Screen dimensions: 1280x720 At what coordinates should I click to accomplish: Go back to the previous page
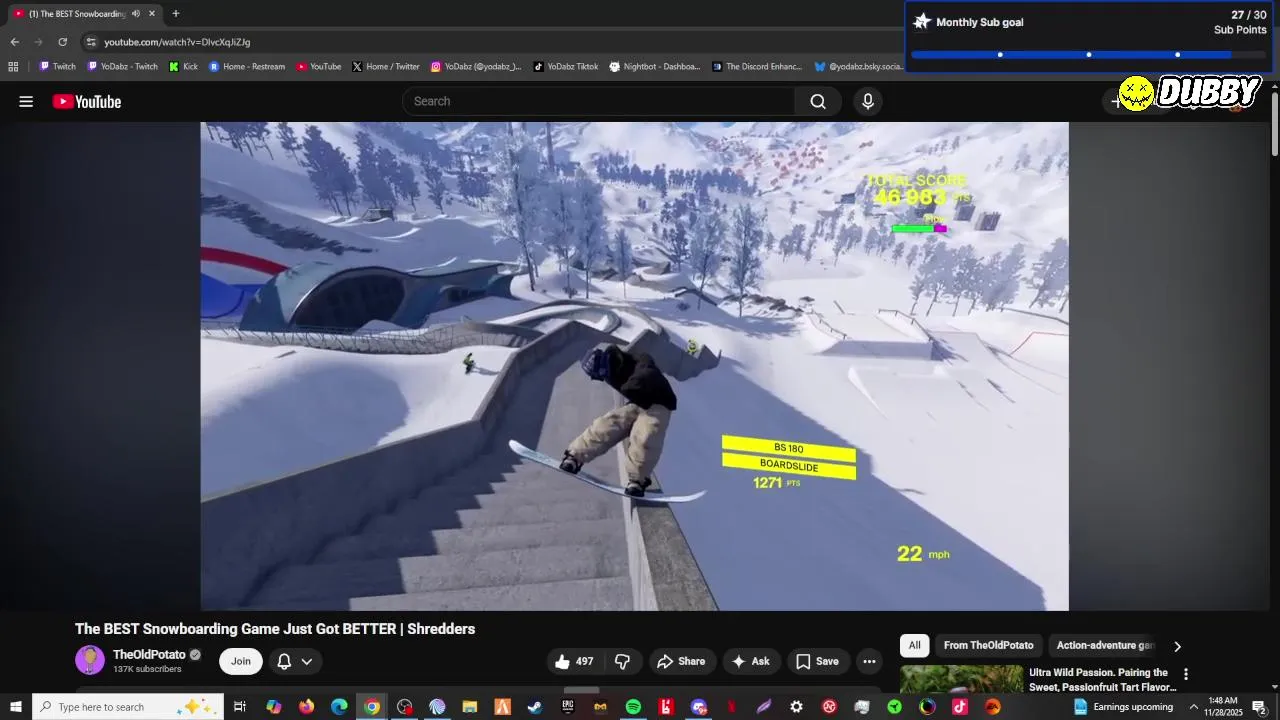[x=14, y=42]
